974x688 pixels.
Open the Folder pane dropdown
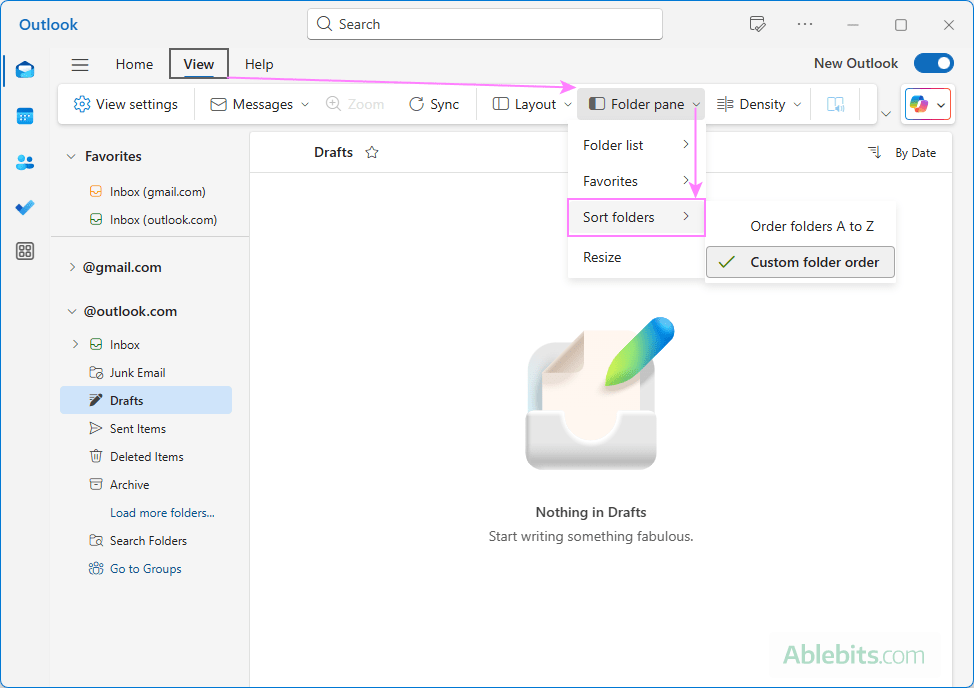point(641,104)
